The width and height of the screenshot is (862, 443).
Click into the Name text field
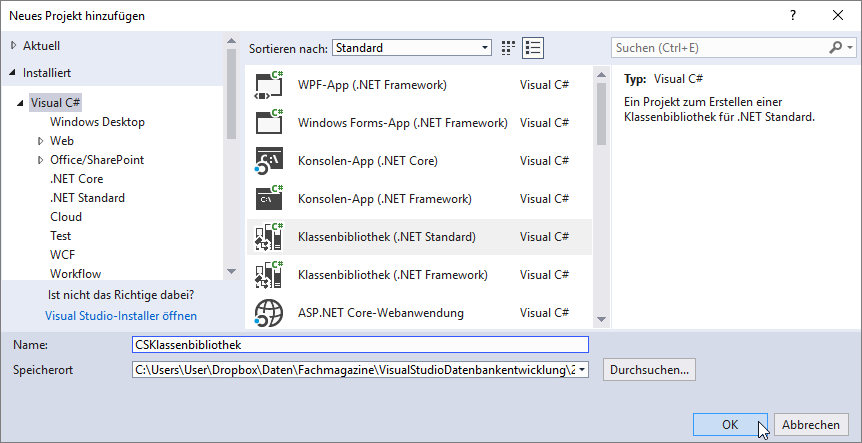pos(360,344)
